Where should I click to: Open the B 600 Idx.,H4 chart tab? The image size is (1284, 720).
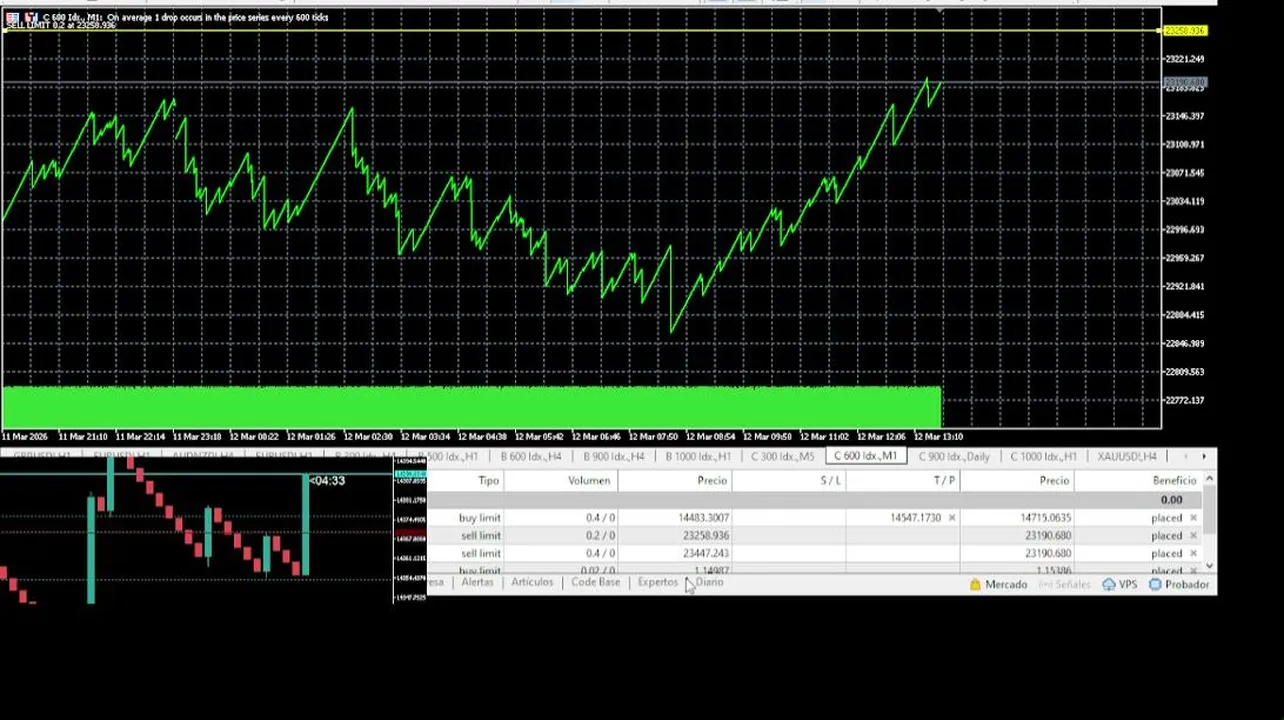(530, 457)
